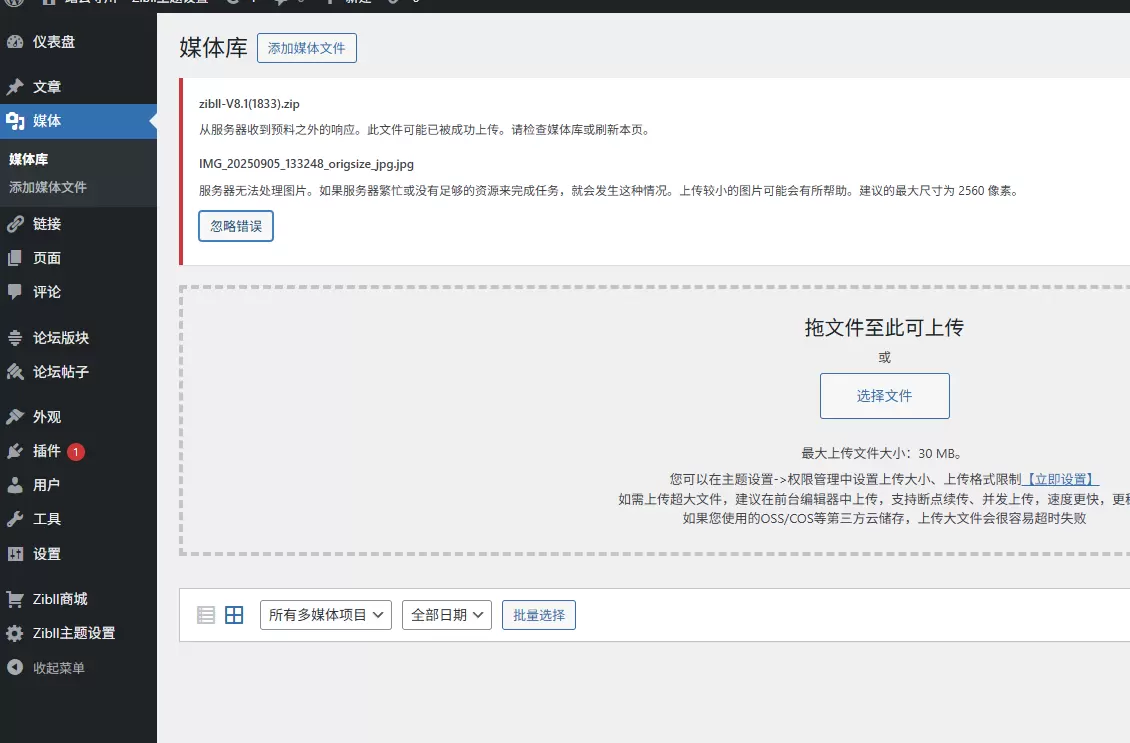Open the 媒体库 submenu item
The image size is (1130, 743).
(29, 159)
